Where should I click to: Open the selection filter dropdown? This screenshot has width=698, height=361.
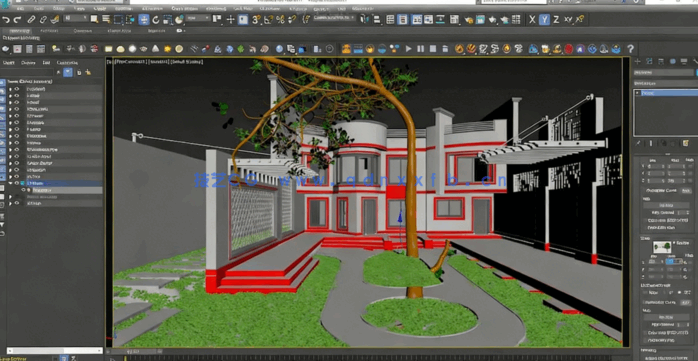coord(75,18)
